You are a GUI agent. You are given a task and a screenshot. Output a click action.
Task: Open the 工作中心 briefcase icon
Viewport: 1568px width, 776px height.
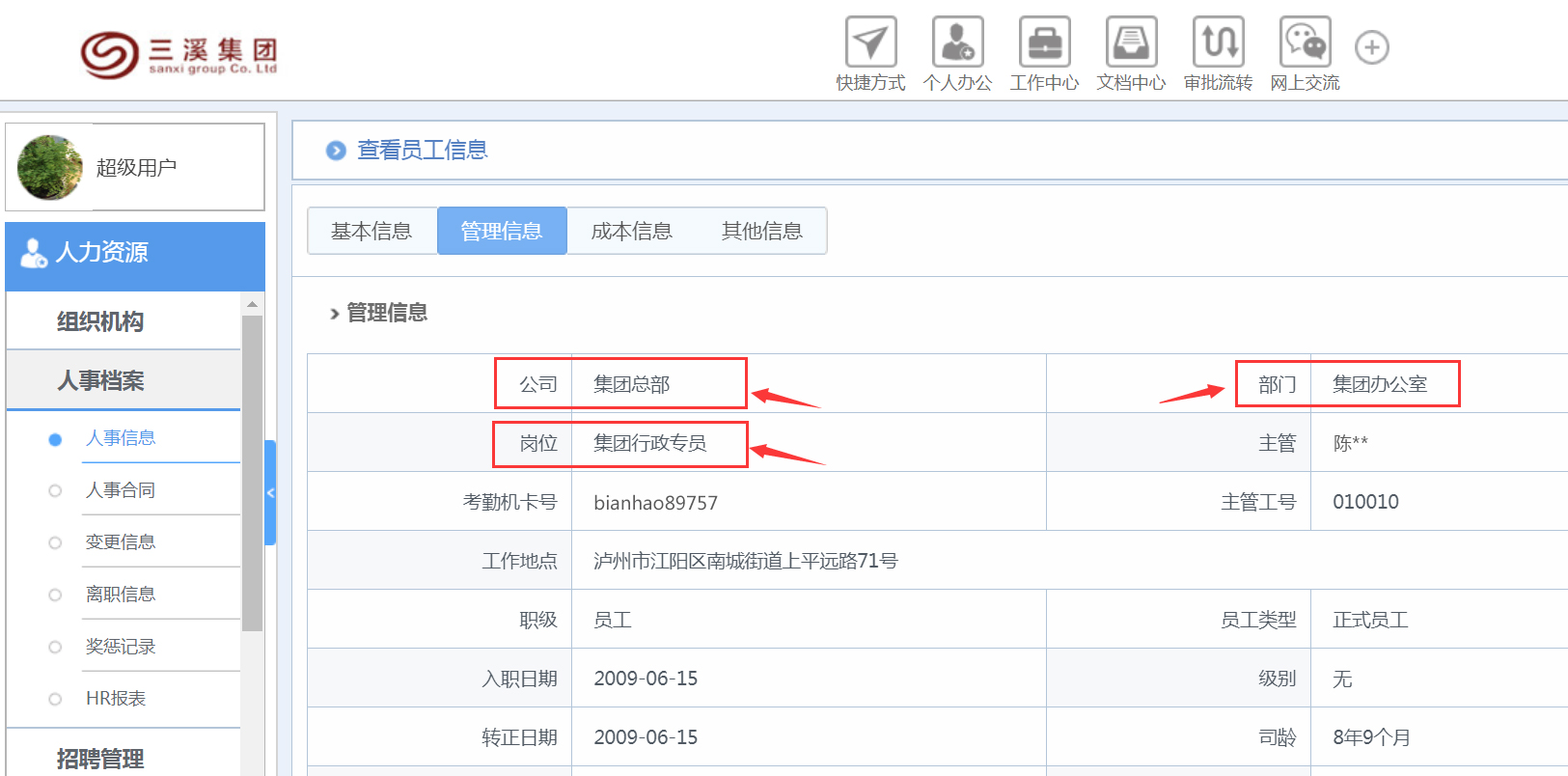pos(1044,42)
